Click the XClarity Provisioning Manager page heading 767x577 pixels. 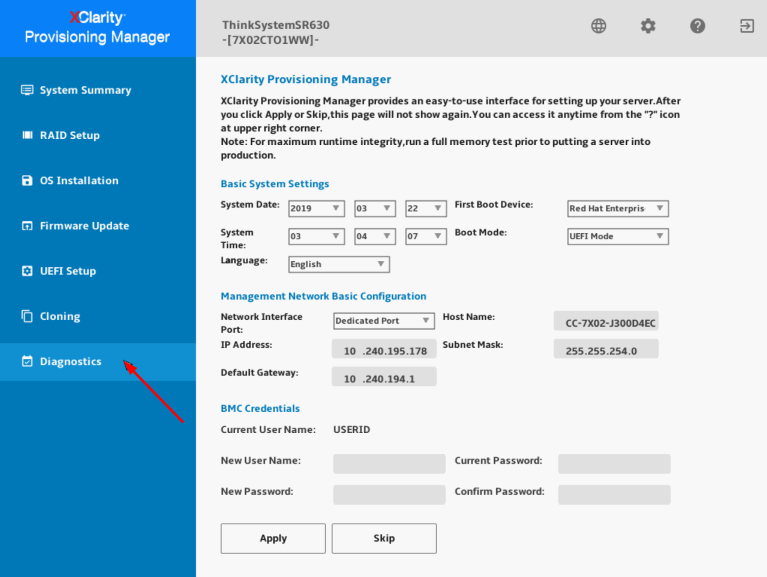click(306, 79)
